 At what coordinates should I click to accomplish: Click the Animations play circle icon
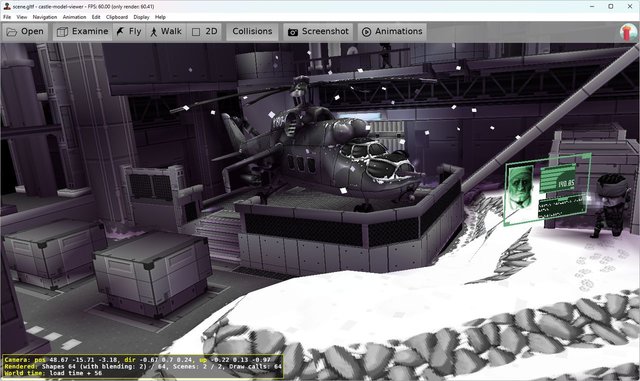click(x=367, y=32)
